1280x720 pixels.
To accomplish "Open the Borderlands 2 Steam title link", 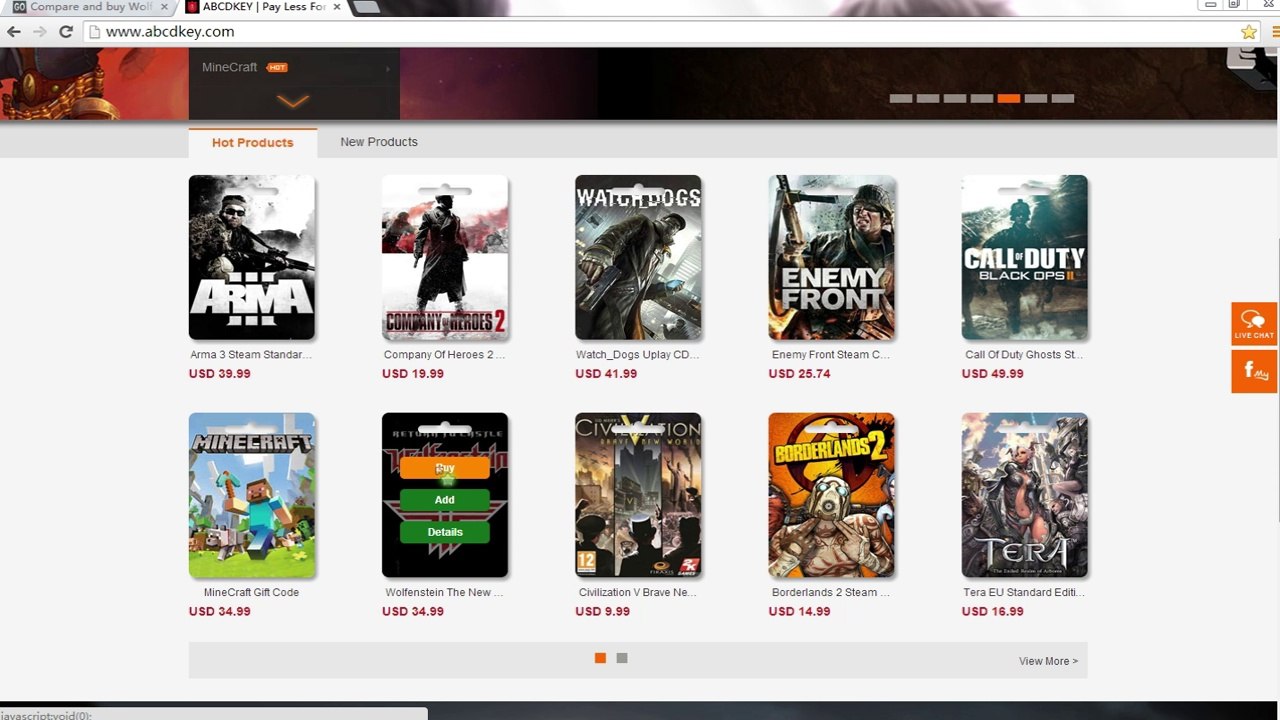I will click(x=831, y=593).
